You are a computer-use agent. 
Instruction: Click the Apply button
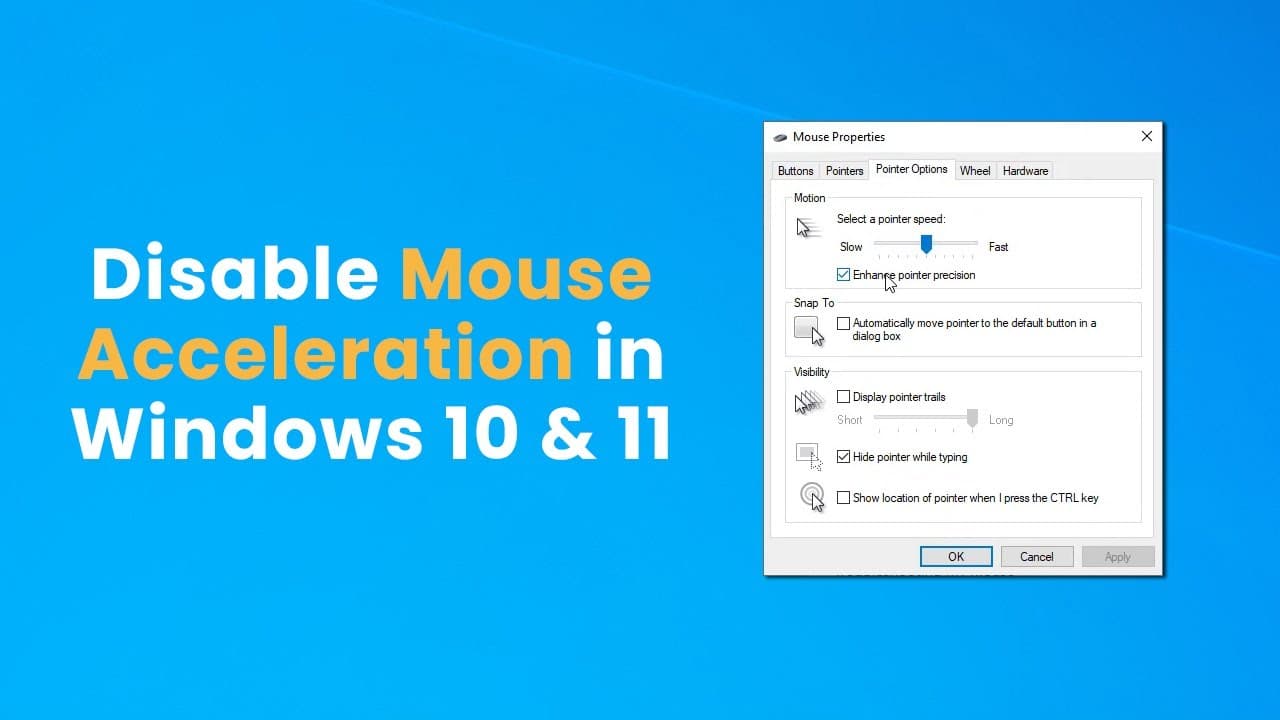point(1118,557)
